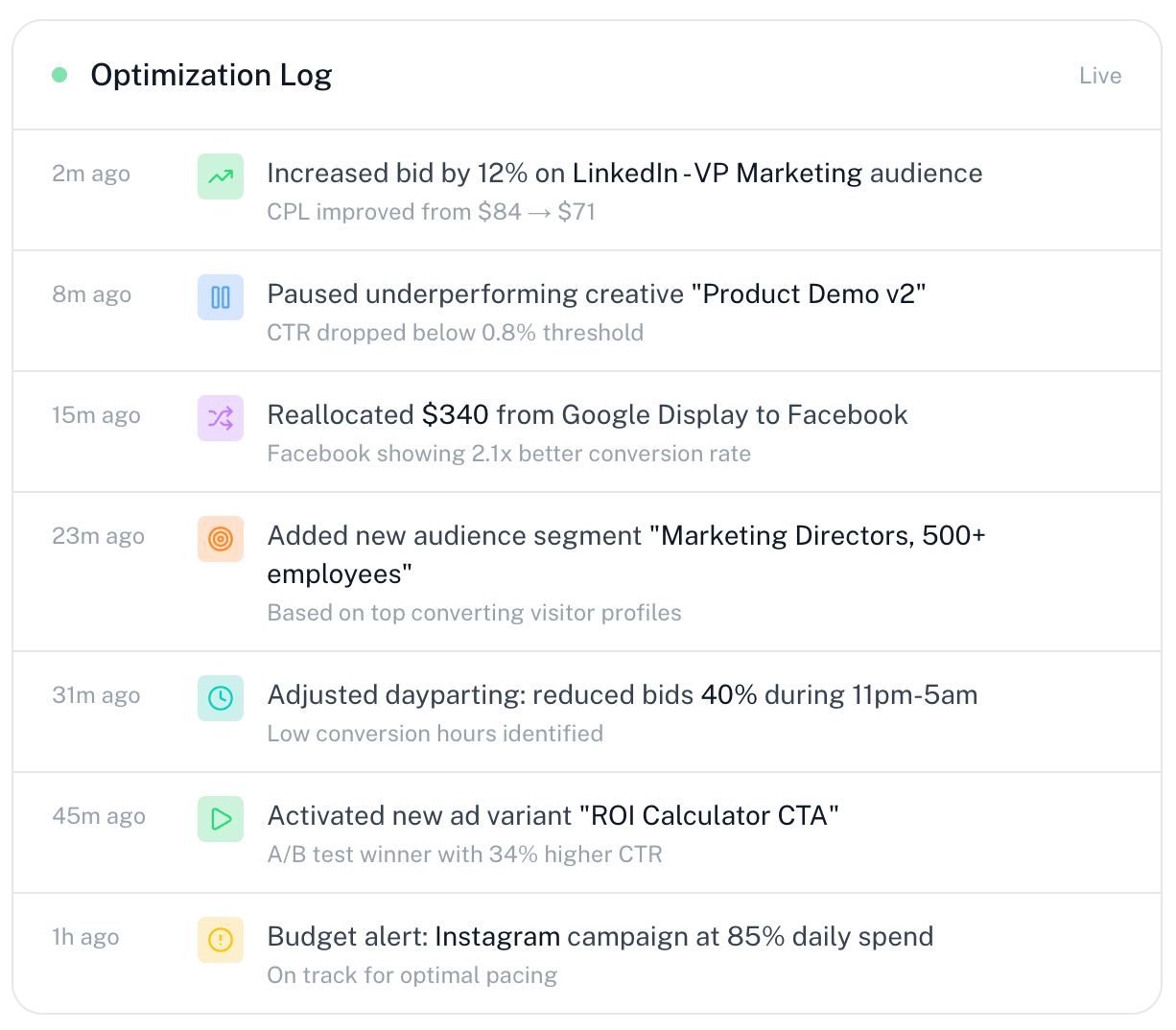Select the adjusted dayparting log entry title

[622, 695]
